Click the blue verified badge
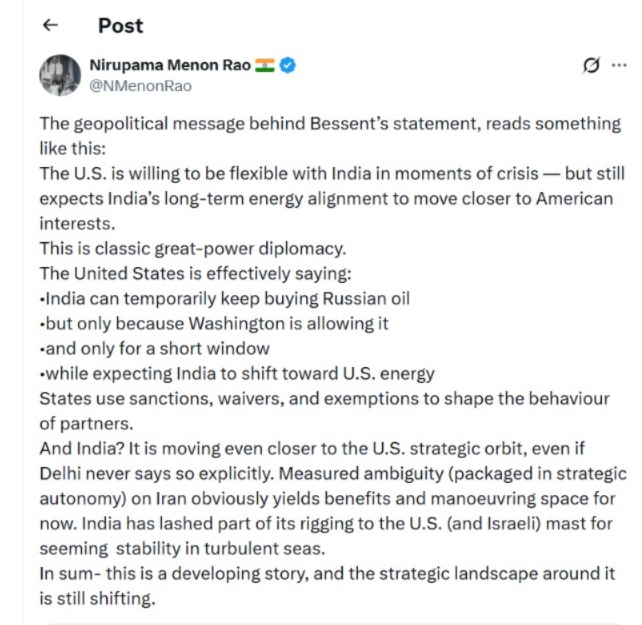 287,66
